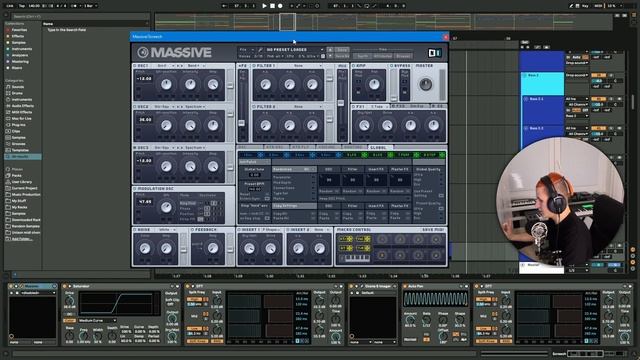Open the Clips category
The height and width of the screenshot is (360, 640).
click(16, 131)
